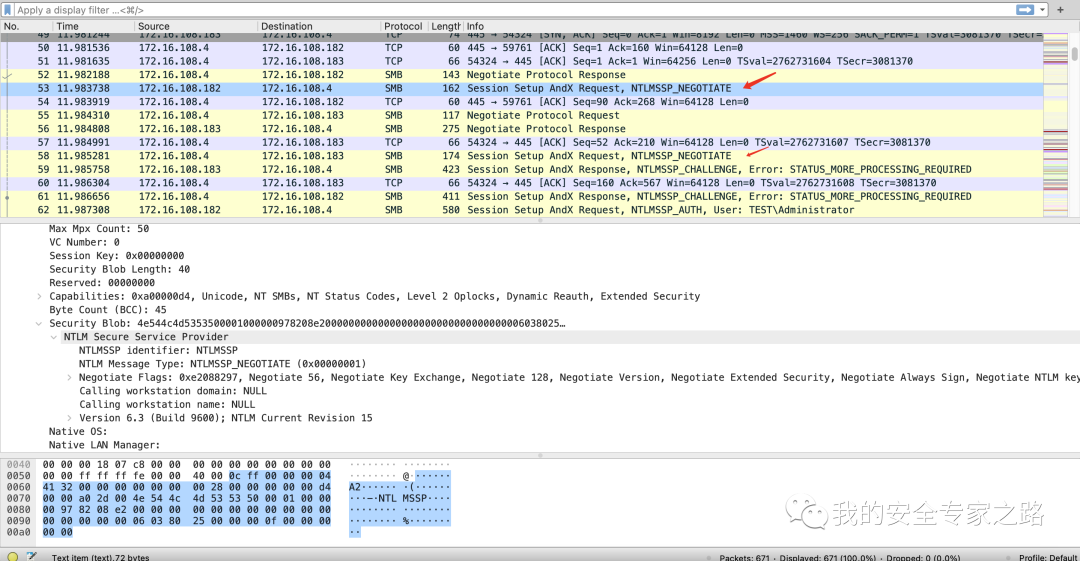Click the Native OS: field

tap(78, 431)
